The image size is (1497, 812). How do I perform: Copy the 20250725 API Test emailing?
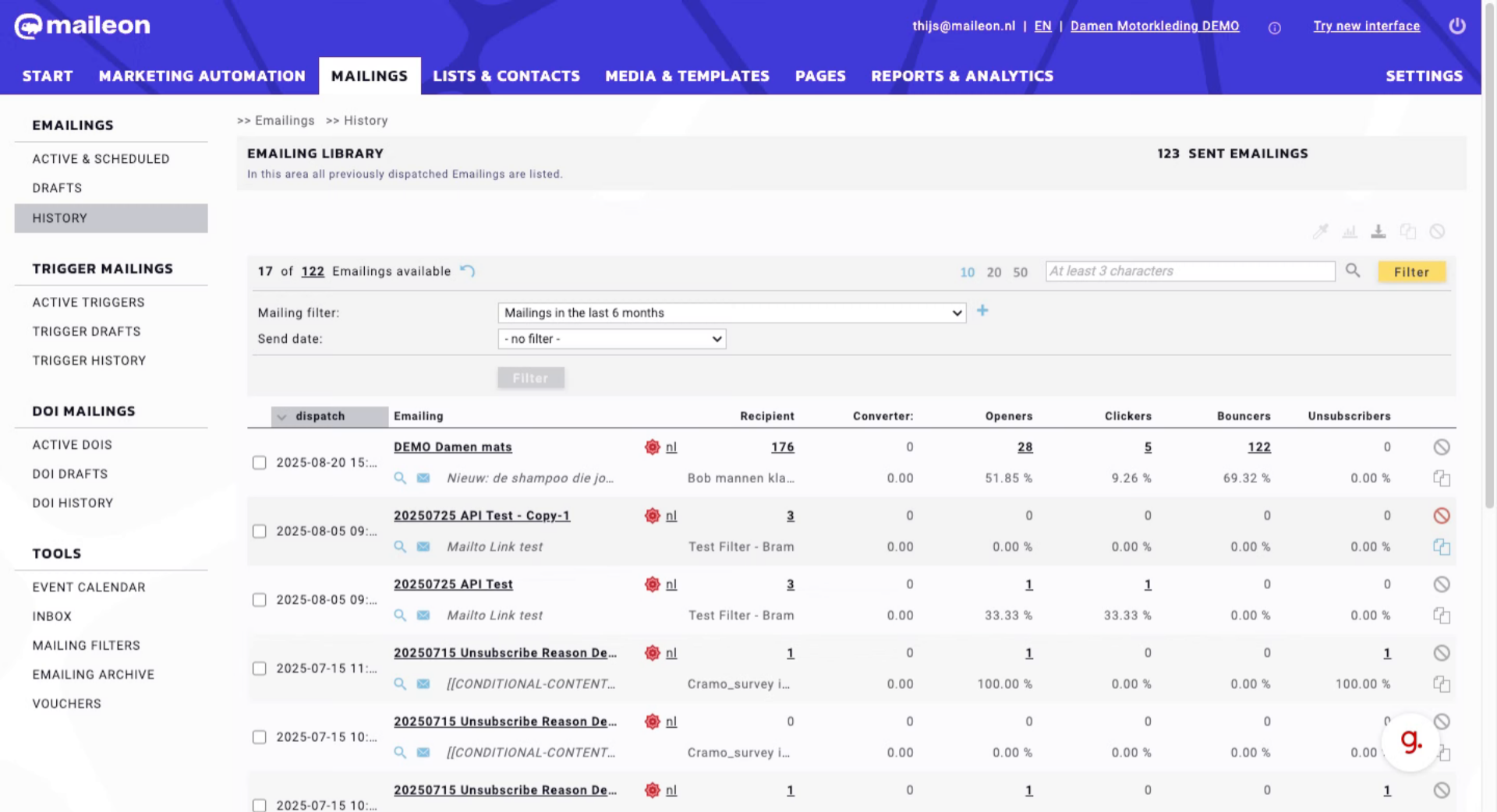1442,615
